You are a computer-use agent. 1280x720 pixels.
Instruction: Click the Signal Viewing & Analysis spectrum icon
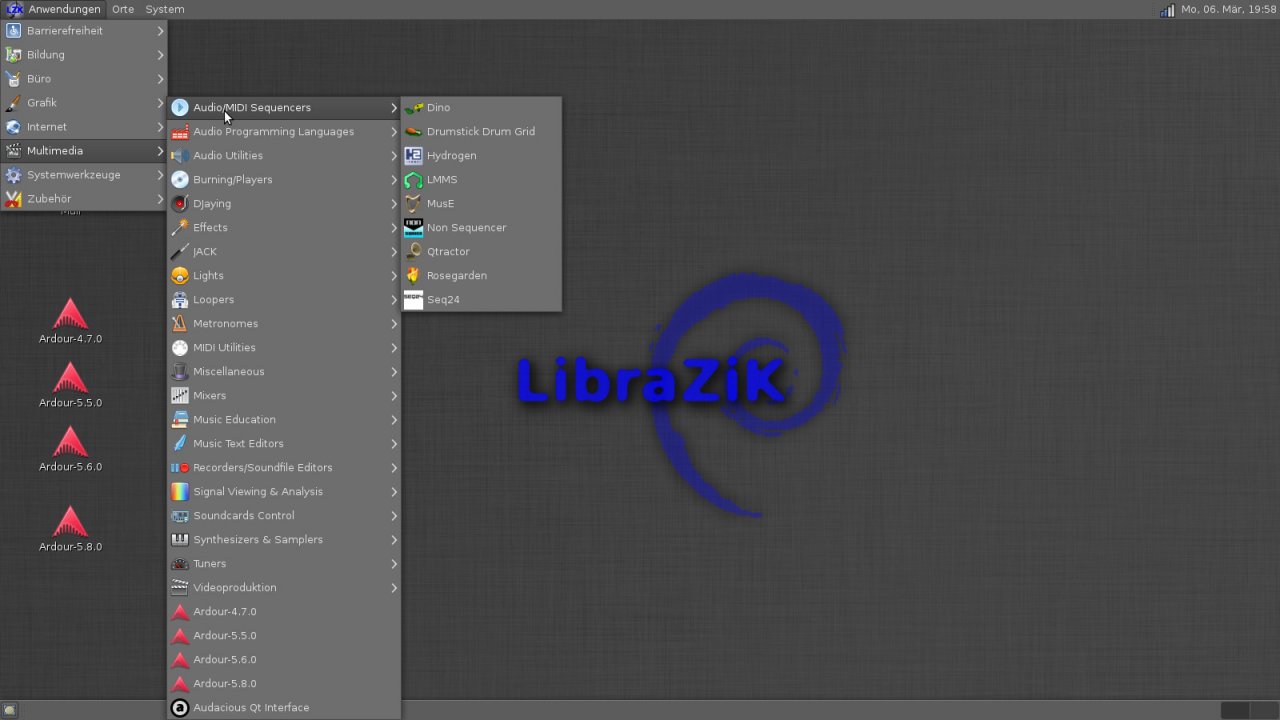tap(180, 492)
